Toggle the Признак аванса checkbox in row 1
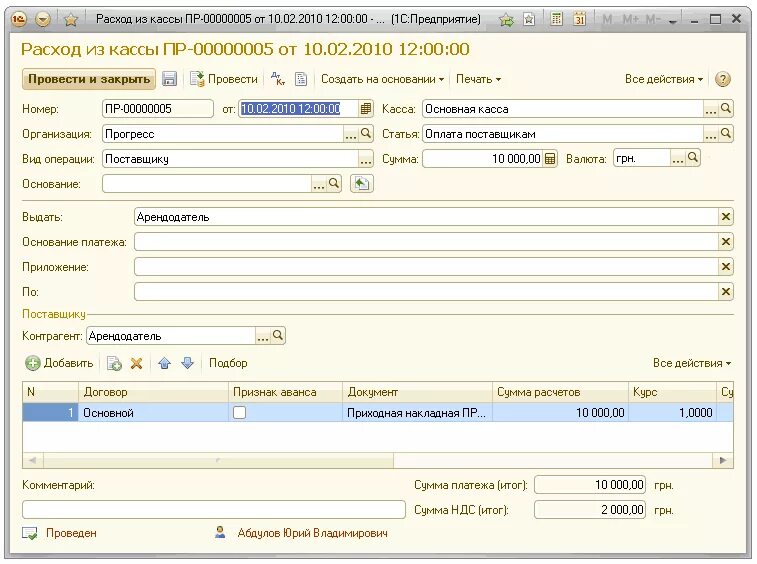The image size is (757, 564). pos(239,412)
